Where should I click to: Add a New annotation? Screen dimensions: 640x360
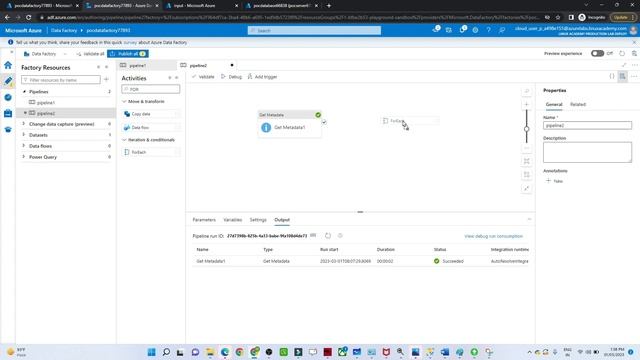pyautogui.click(x=555, y=181)
